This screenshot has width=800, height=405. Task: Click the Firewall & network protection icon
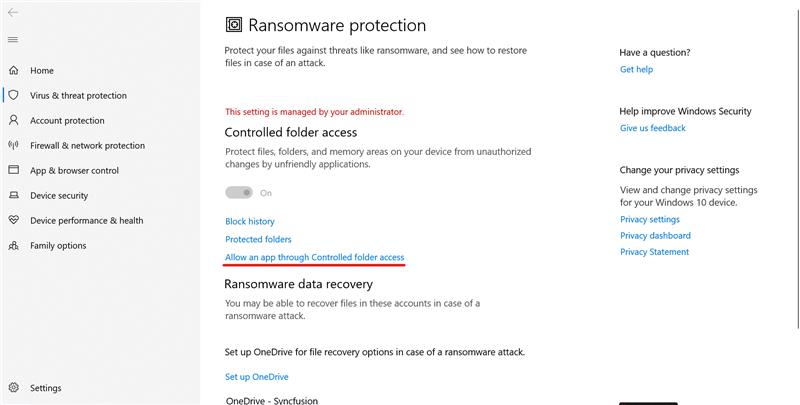tap(14, 146)
